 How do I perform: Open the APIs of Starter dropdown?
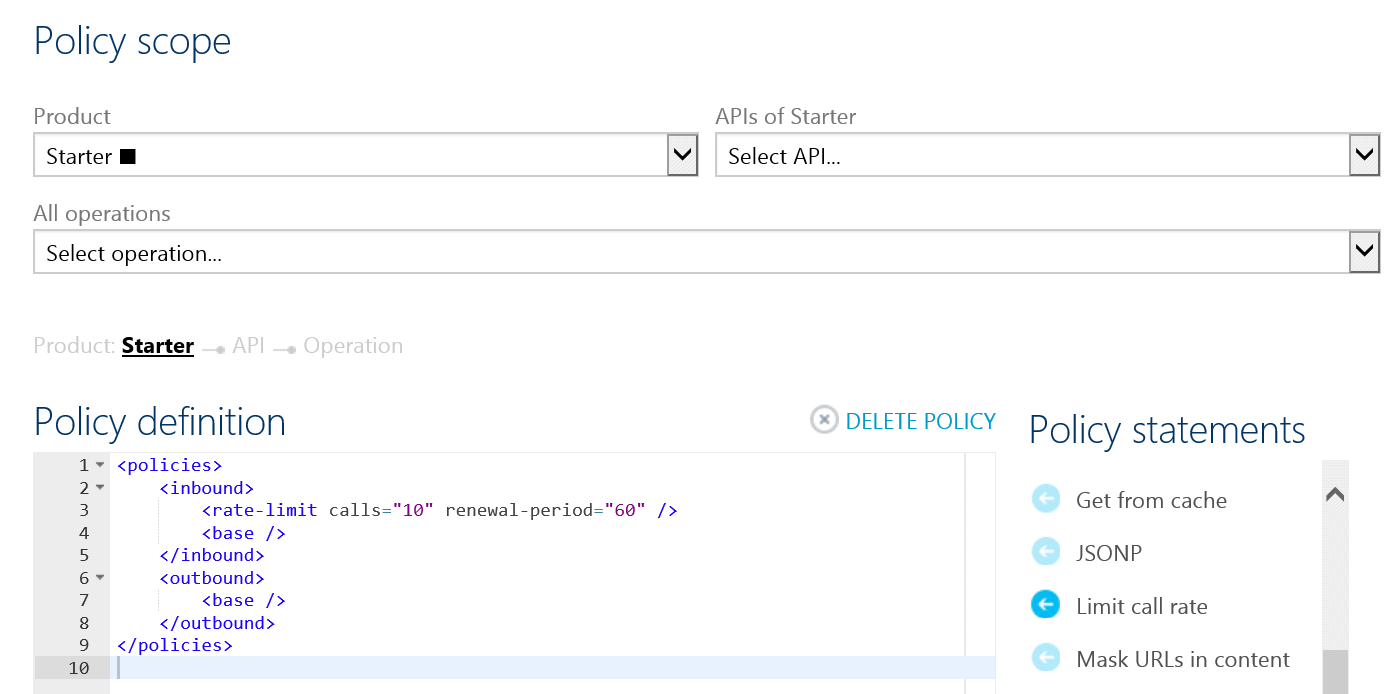pos(1047,155)
